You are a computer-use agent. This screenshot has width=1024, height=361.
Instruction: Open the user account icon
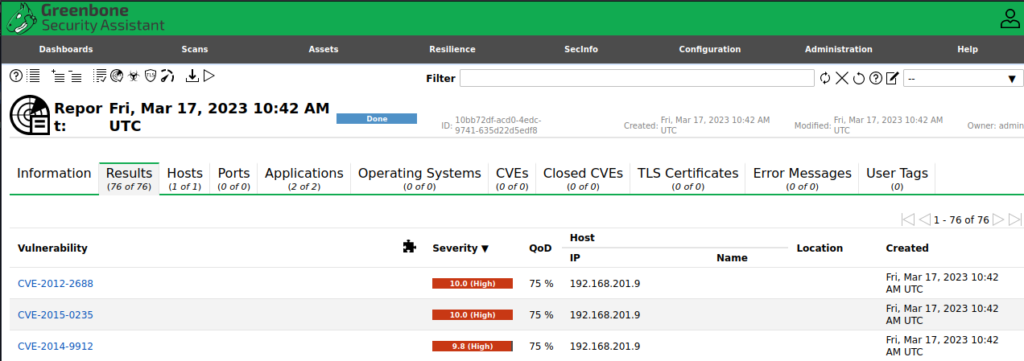[1010, 18]
